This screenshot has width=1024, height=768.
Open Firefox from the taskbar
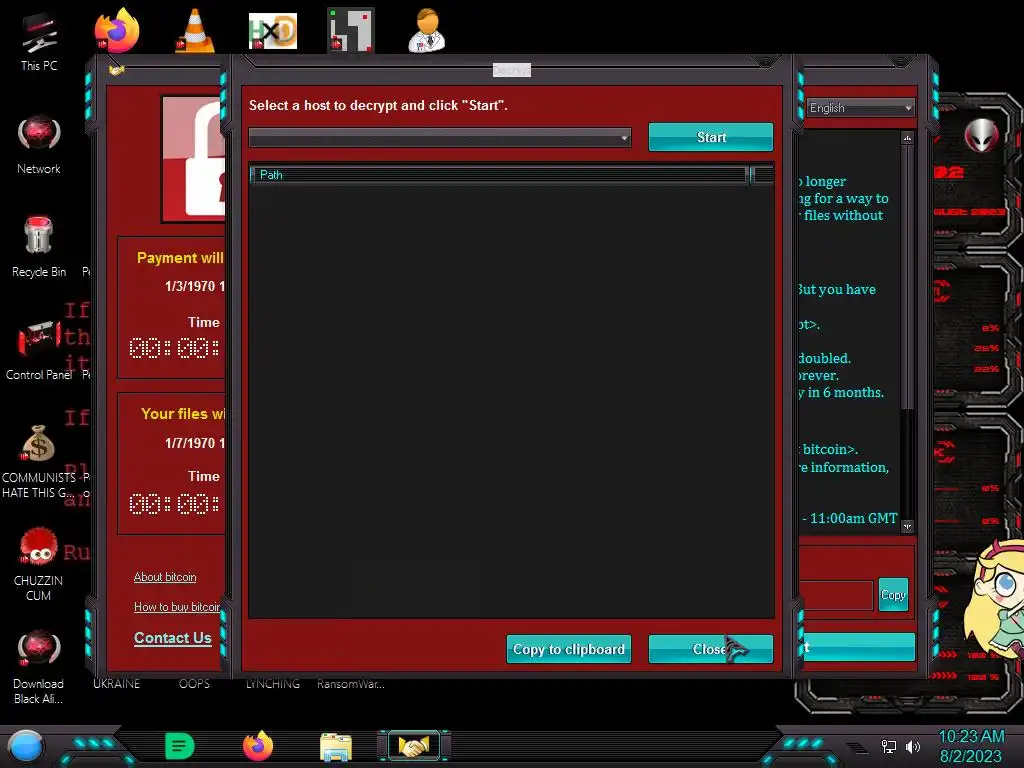pyautogui.click(x=258, y=746)
